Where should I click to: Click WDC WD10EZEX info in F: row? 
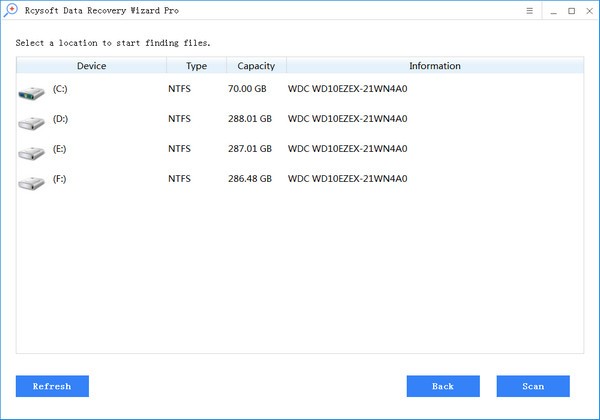[347, 178]
